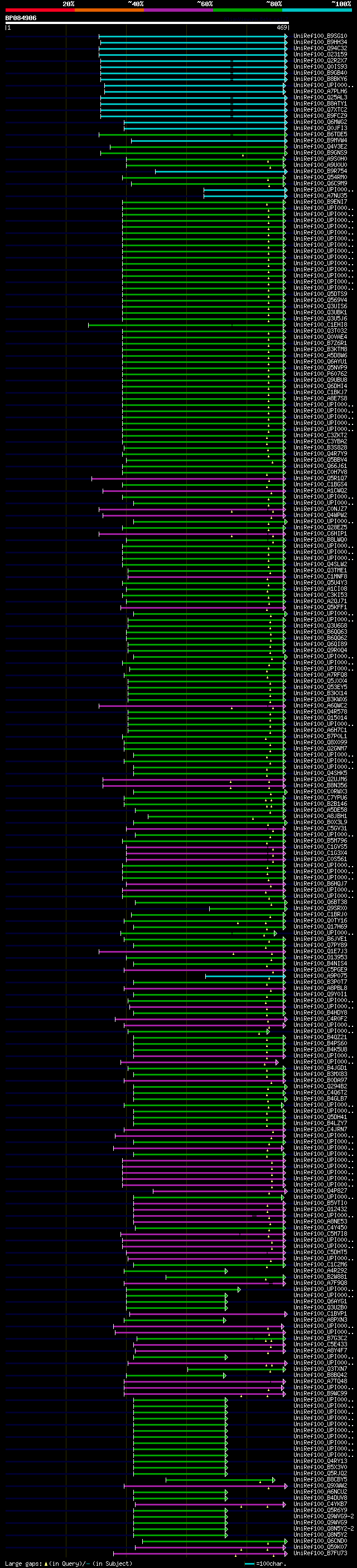Select the UniRef100_P60762 label
The image size is (357, 1568).
point(320,374)
